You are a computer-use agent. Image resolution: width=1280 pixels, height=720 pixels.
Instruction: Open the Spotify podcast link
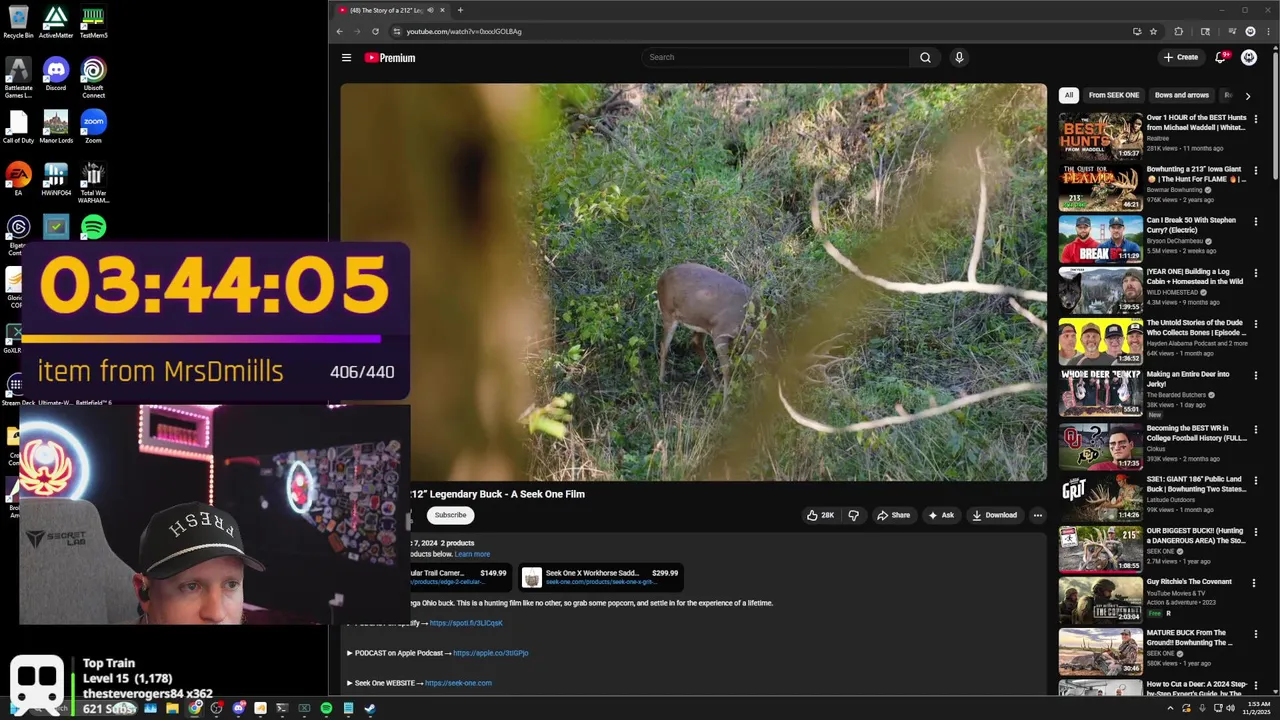466,623
